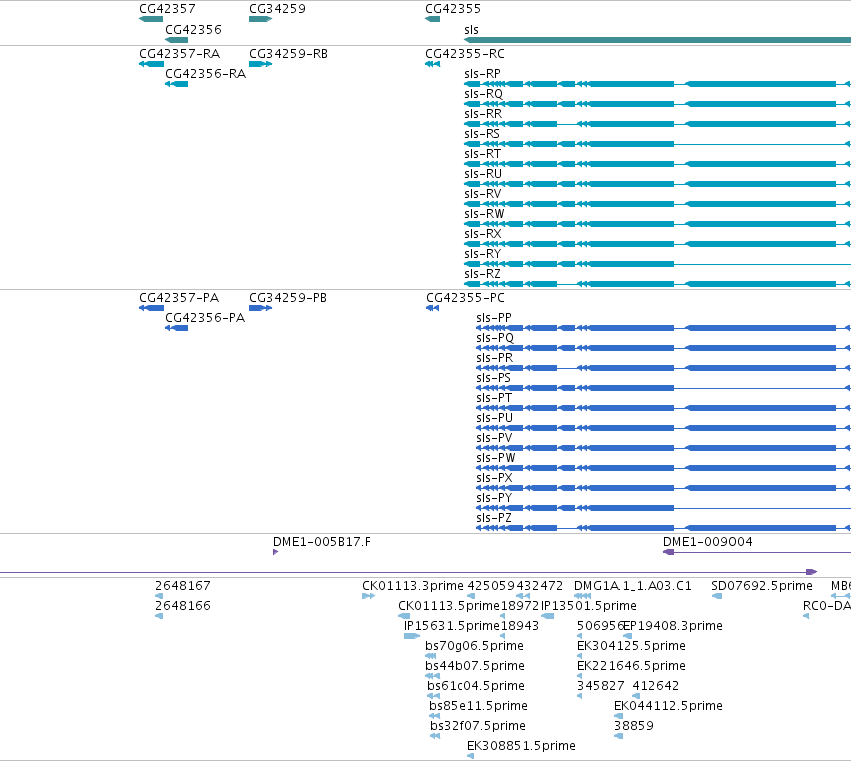Select bs61c04.5prime EST

tap(475, 686)
